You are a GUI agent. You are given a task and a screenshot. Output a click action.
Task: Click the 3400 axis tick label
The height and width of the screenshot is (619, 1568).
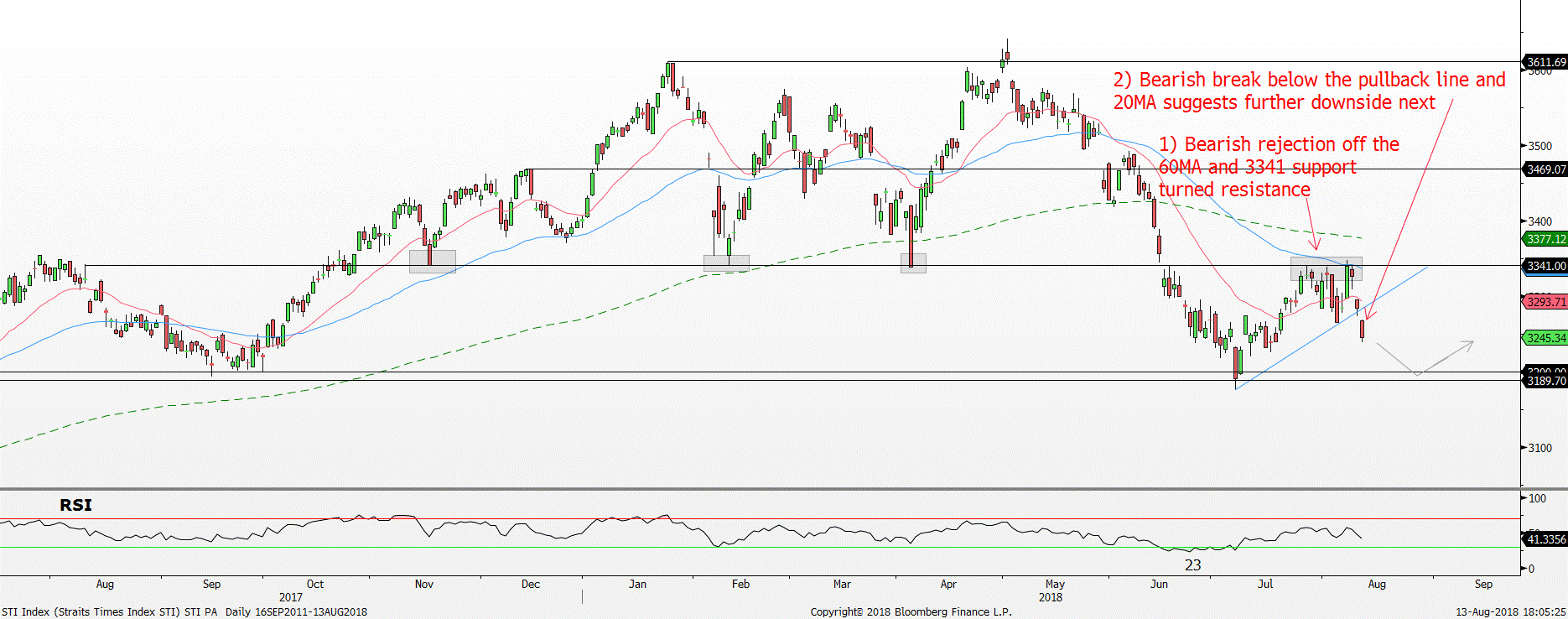click(1540, 221)
